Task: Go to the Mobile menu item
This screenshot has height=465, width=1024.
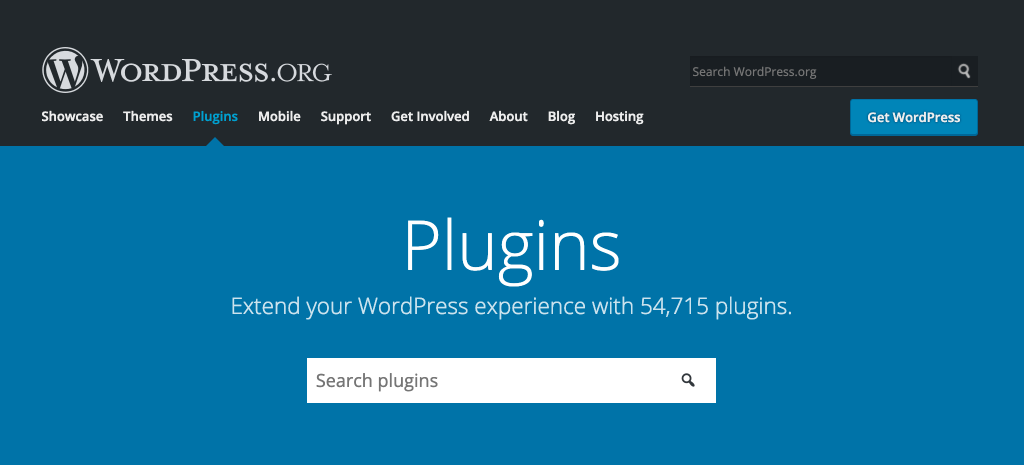Action: 279,116
